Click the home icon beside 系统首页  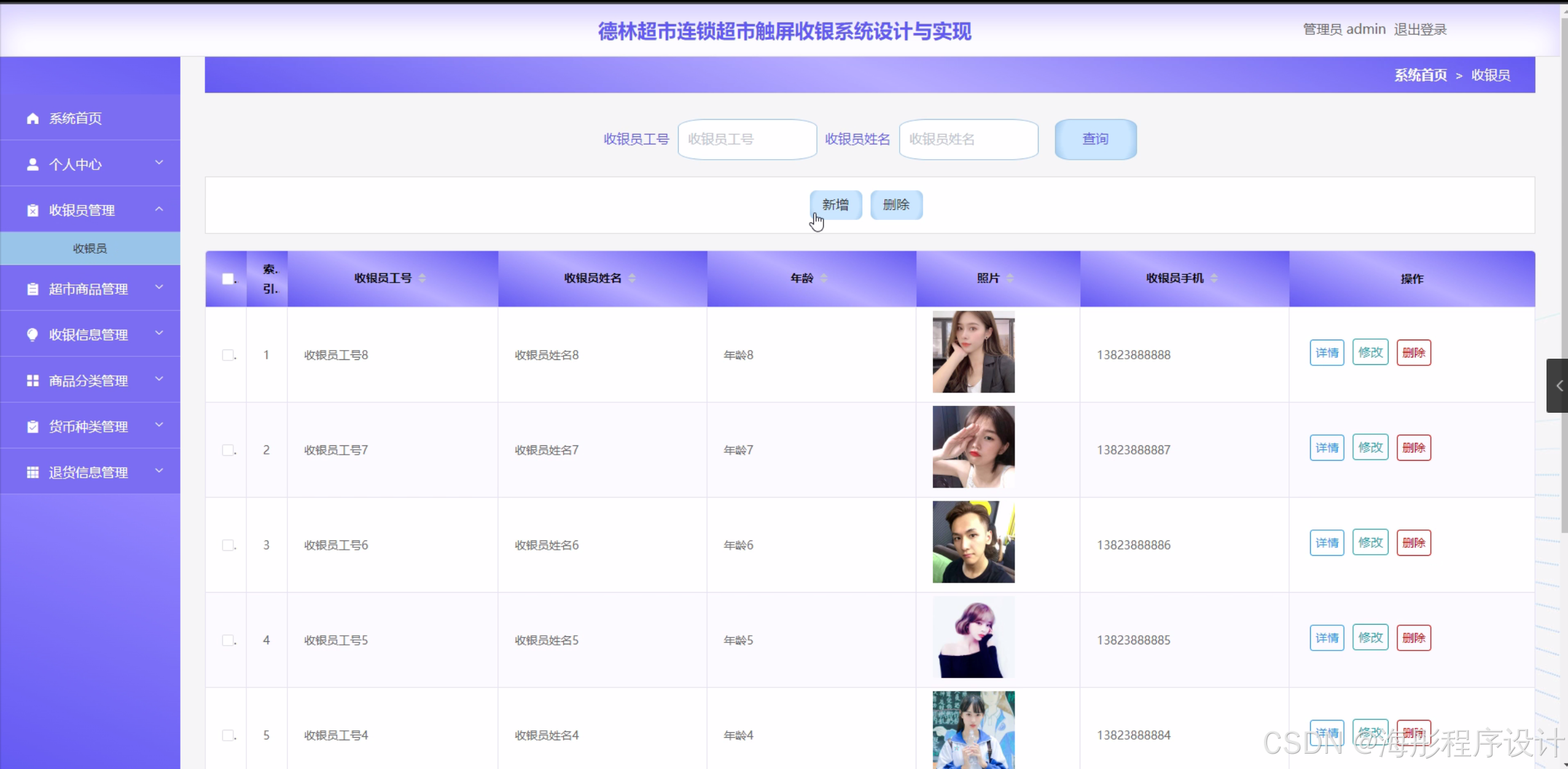[33, 119]
